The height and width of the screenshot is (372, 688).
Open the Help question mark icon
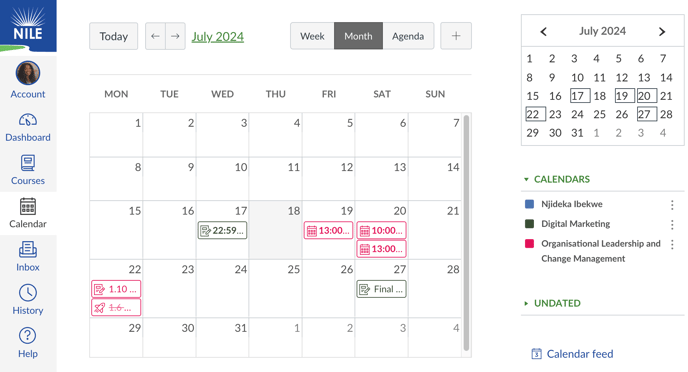(x=28, y=336)
